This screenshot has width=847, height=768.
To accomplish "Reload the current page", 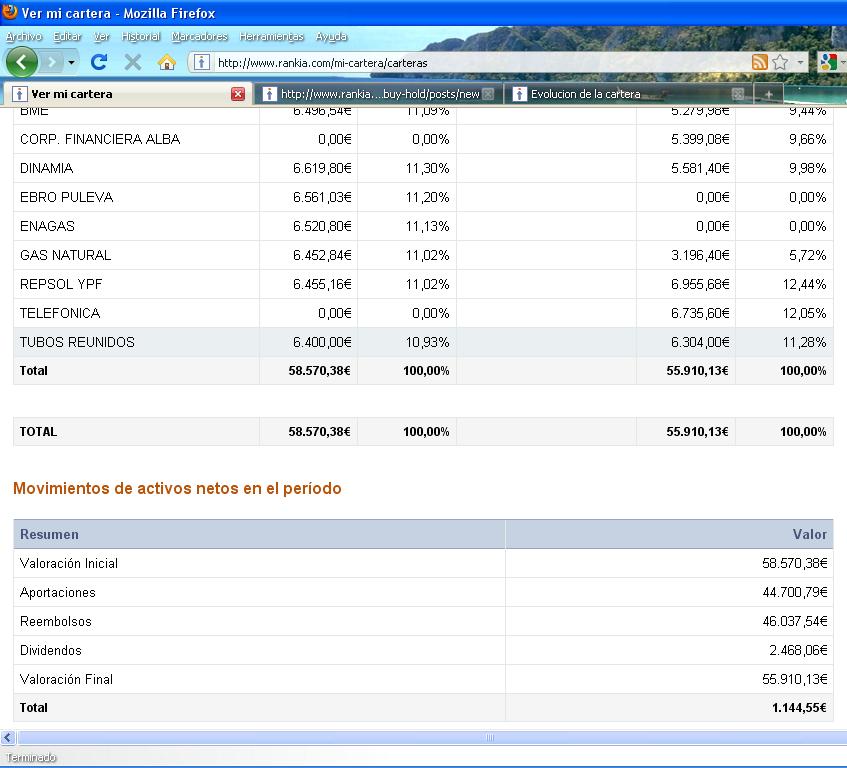I will coord(98,62).
